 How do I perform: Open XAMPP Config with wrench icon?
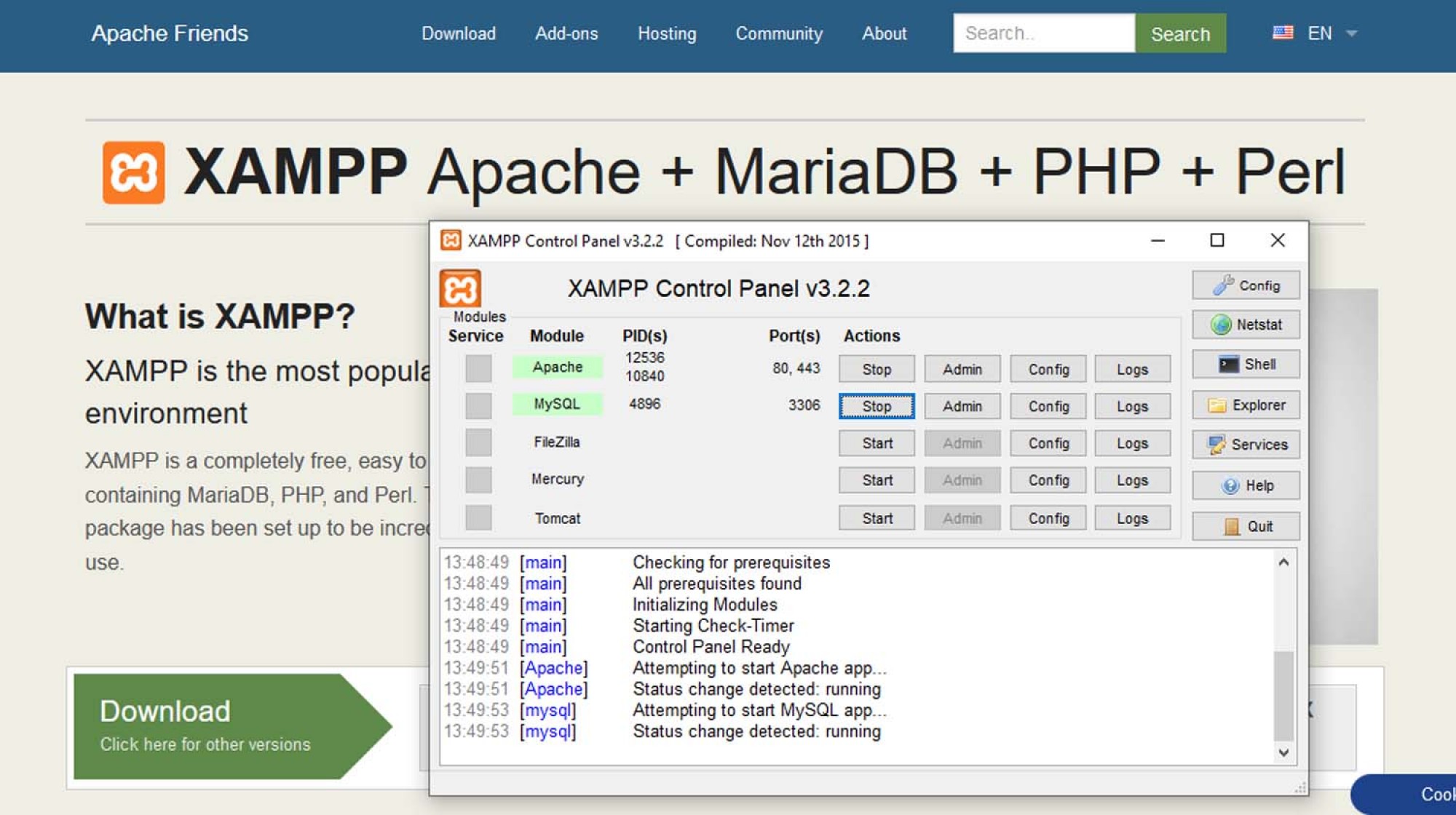(1246, 285)
